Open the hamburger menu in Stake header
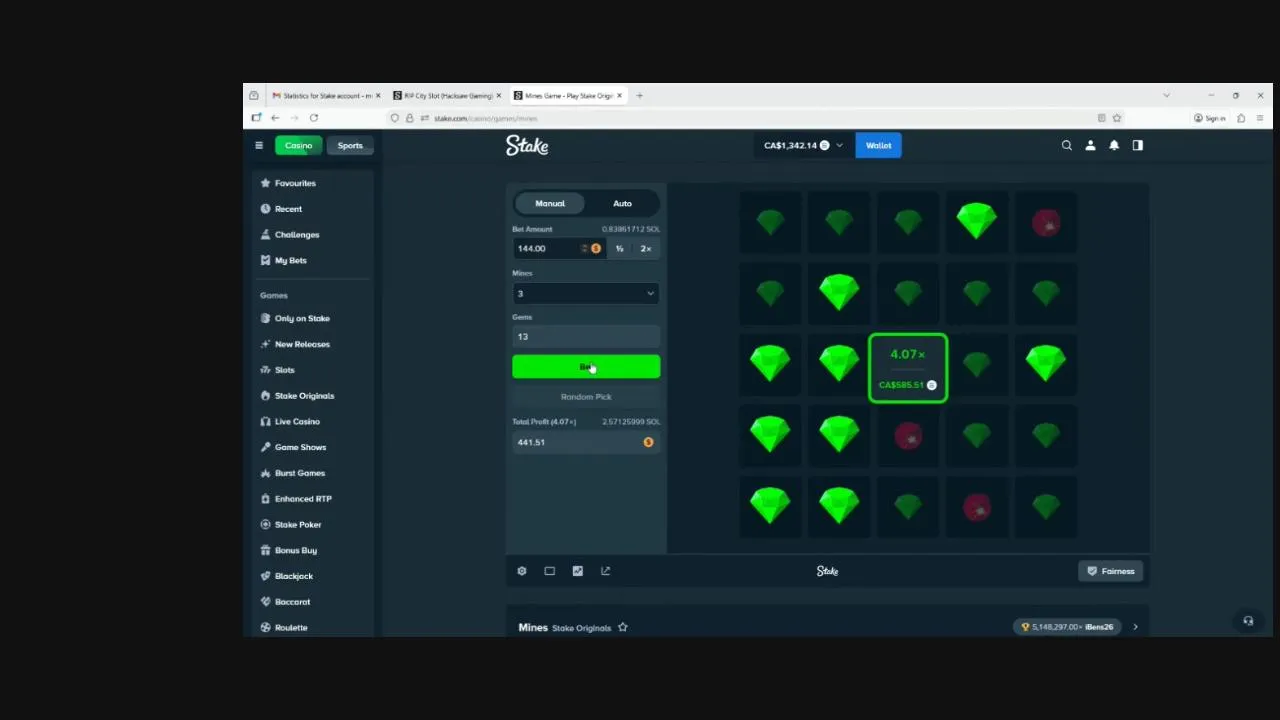The height and width of the screenshot is (720, 1280). pos(259,145)
